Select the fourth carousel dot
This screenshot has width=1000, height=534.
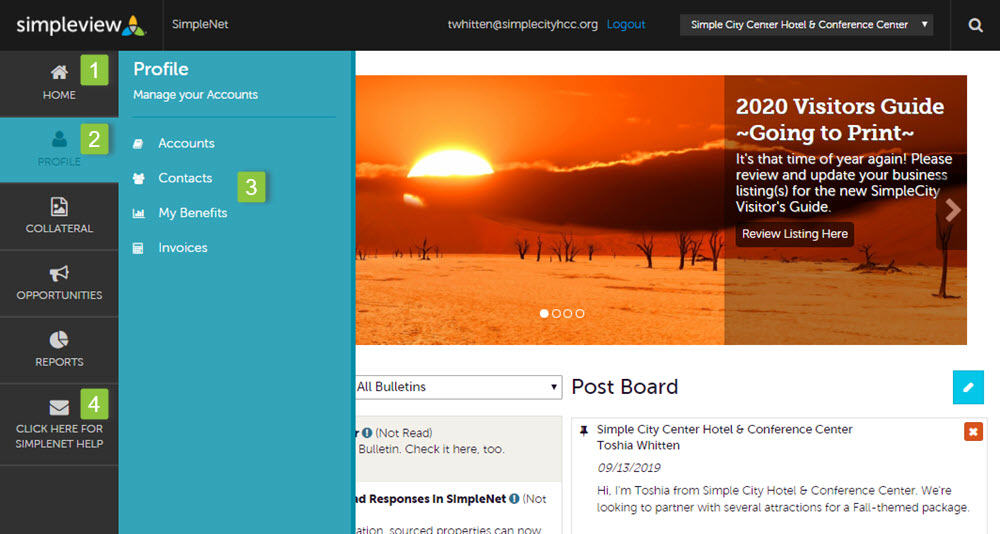(580, 314)
